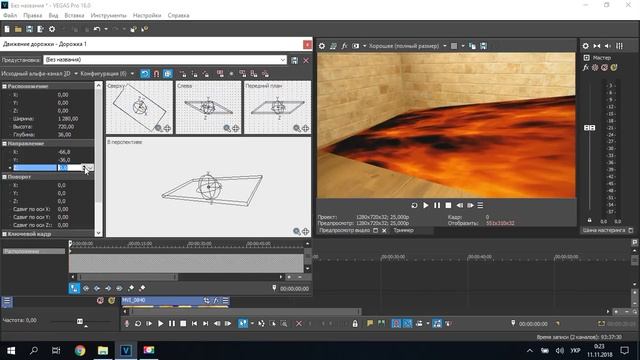The height and width of the screenshot is (360, 640).
Task: Switch to Предпросмотр видео tab
Action: pyautogui.click(x=344, y=231)
